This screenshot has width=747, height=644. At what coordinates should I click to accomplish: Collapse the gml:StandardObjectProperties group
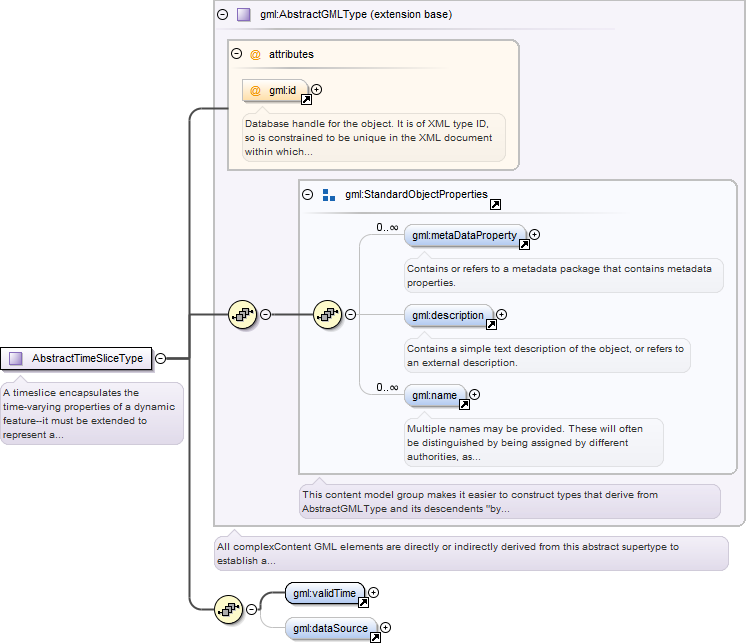coord(308,194)
